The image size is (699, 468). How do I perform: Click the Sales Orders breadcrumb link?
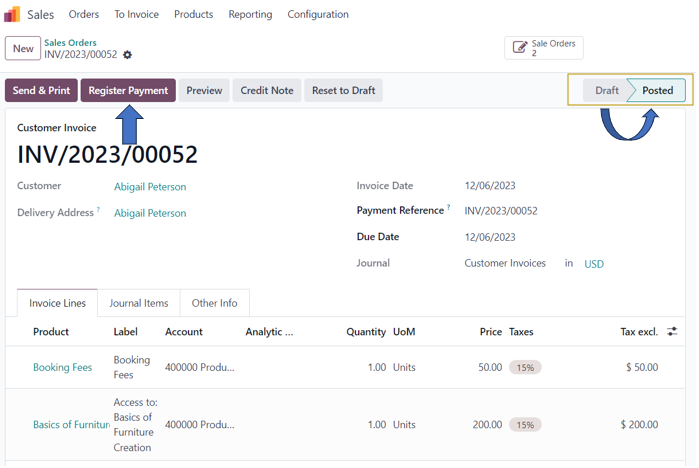click(70, 43)
